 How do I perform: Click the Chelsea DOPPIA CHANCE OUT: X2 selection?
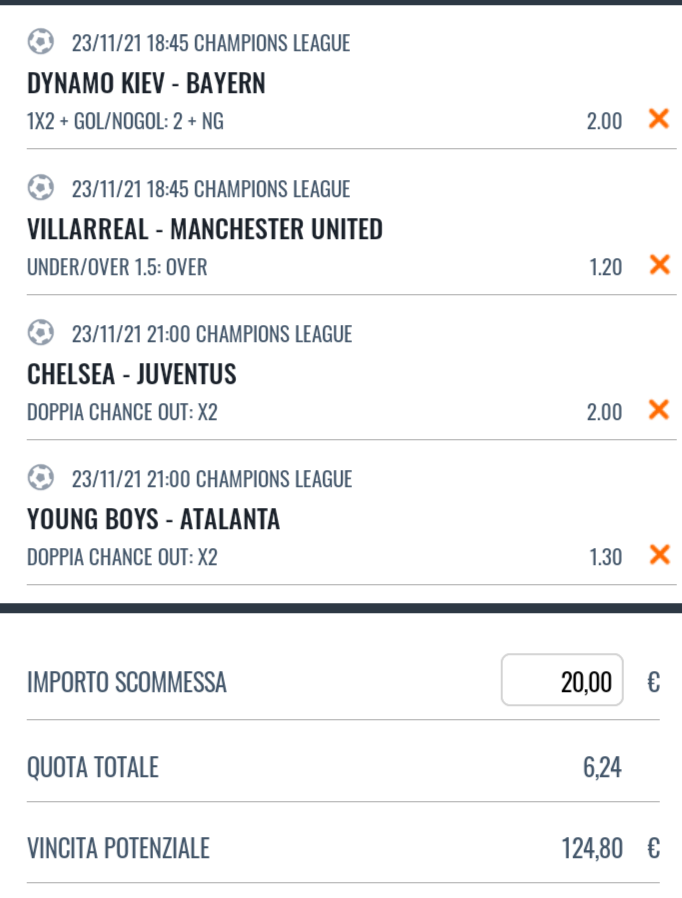[122, 412]
